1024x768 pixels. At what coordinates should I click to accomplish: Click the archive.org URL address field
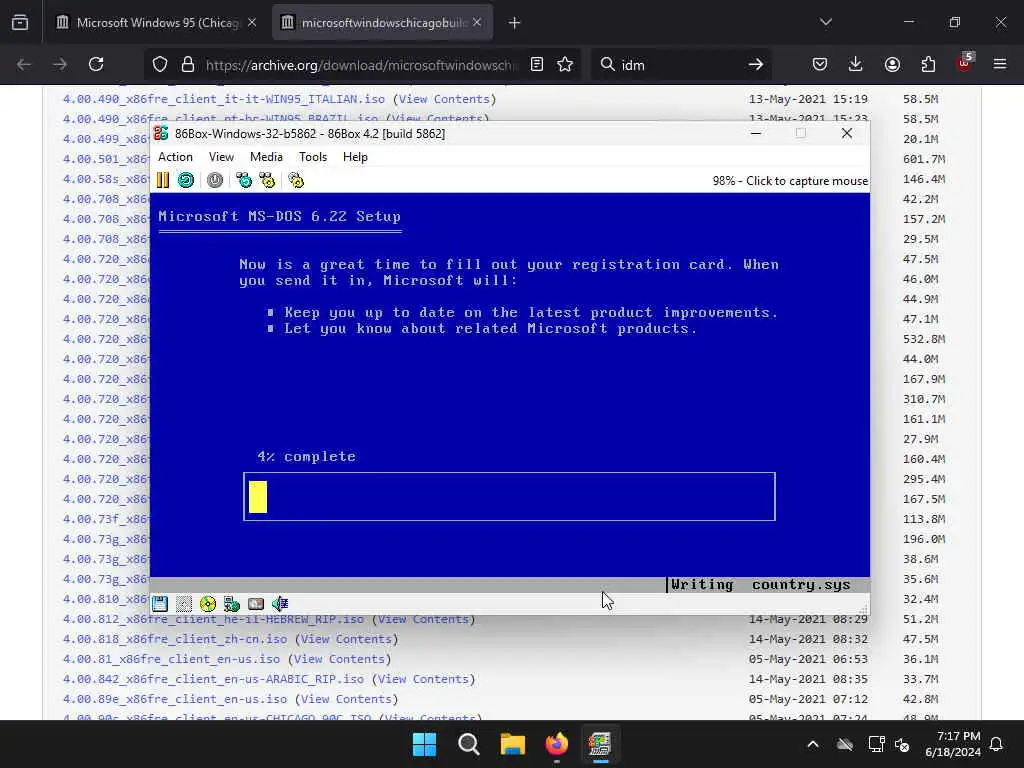361,65
